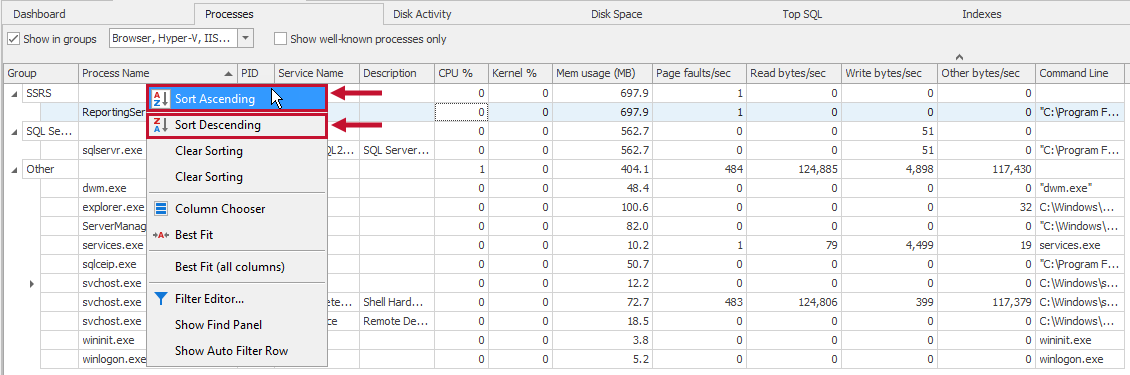The height and width of the screenshot is (375, 1130).
Task: Open Filter Editor via funnel icon
Action: 161,299
